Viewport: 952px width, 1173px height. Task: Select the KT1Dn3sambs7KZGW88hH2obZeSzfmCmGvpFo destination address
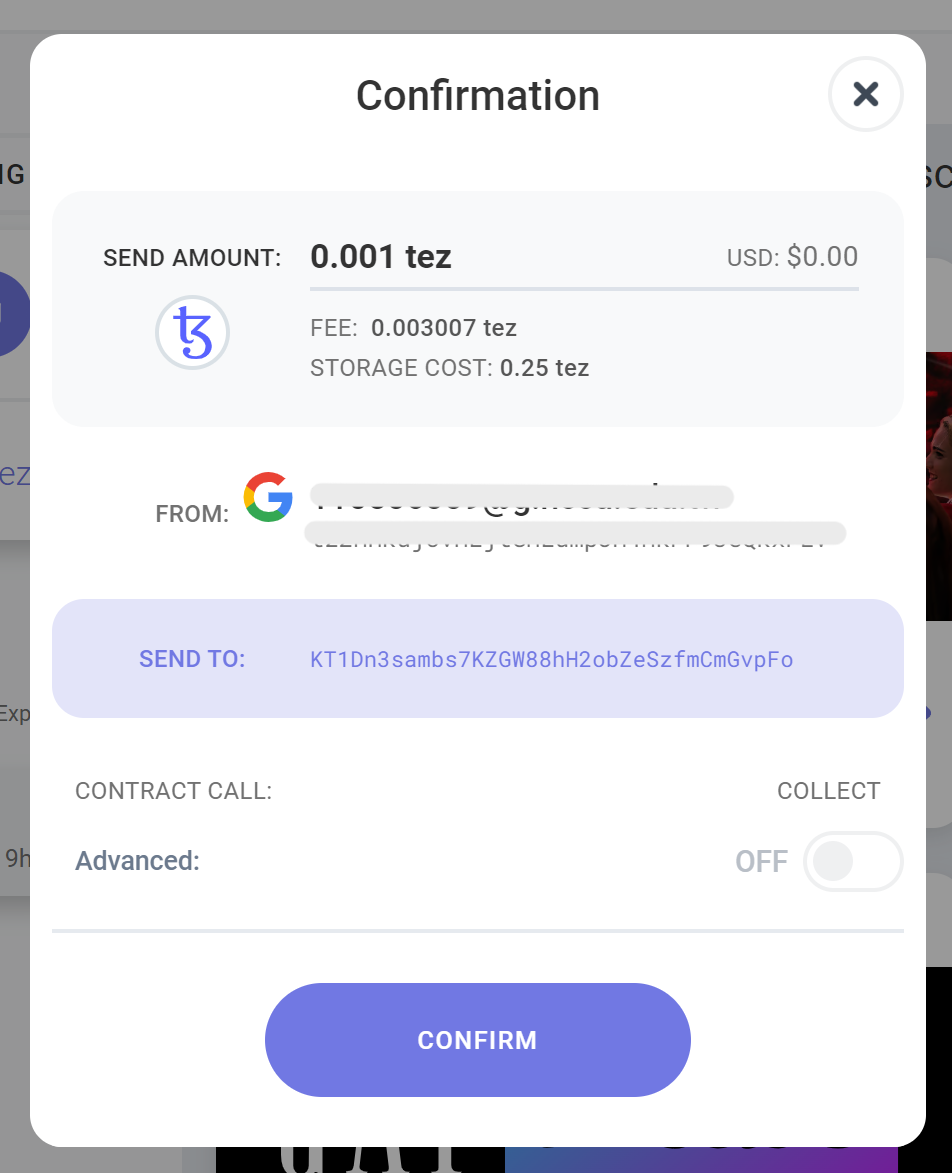[551, 659]
